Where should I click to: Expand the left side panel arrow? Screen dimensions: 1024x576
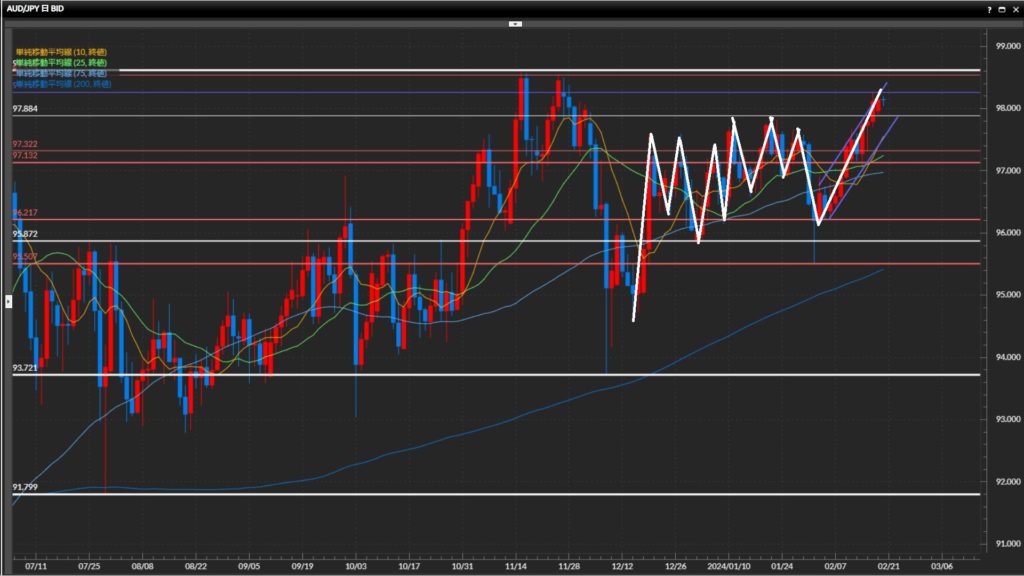click(8, 300)
